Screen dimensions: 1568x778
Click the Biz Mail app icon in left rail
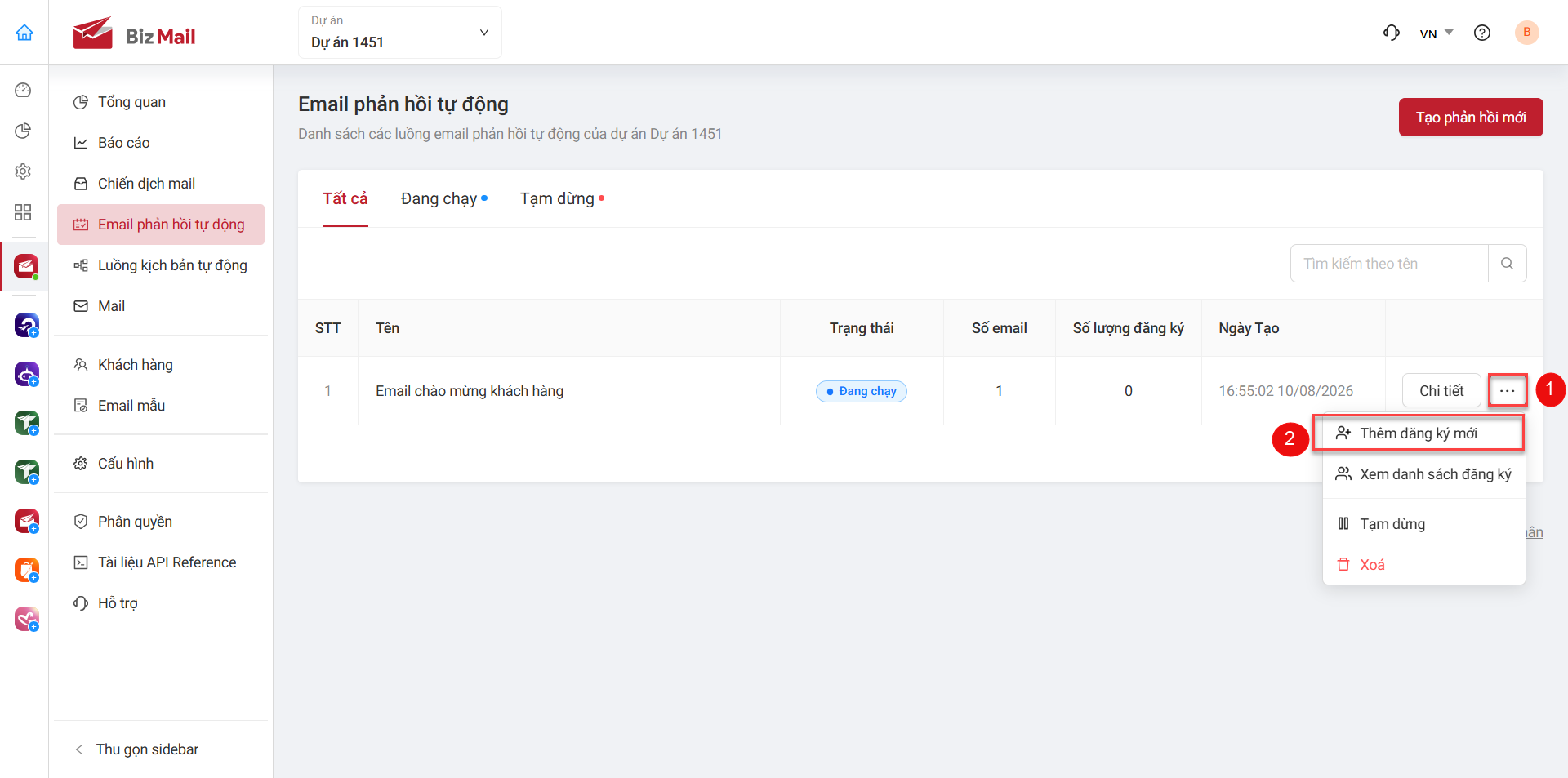26,266
